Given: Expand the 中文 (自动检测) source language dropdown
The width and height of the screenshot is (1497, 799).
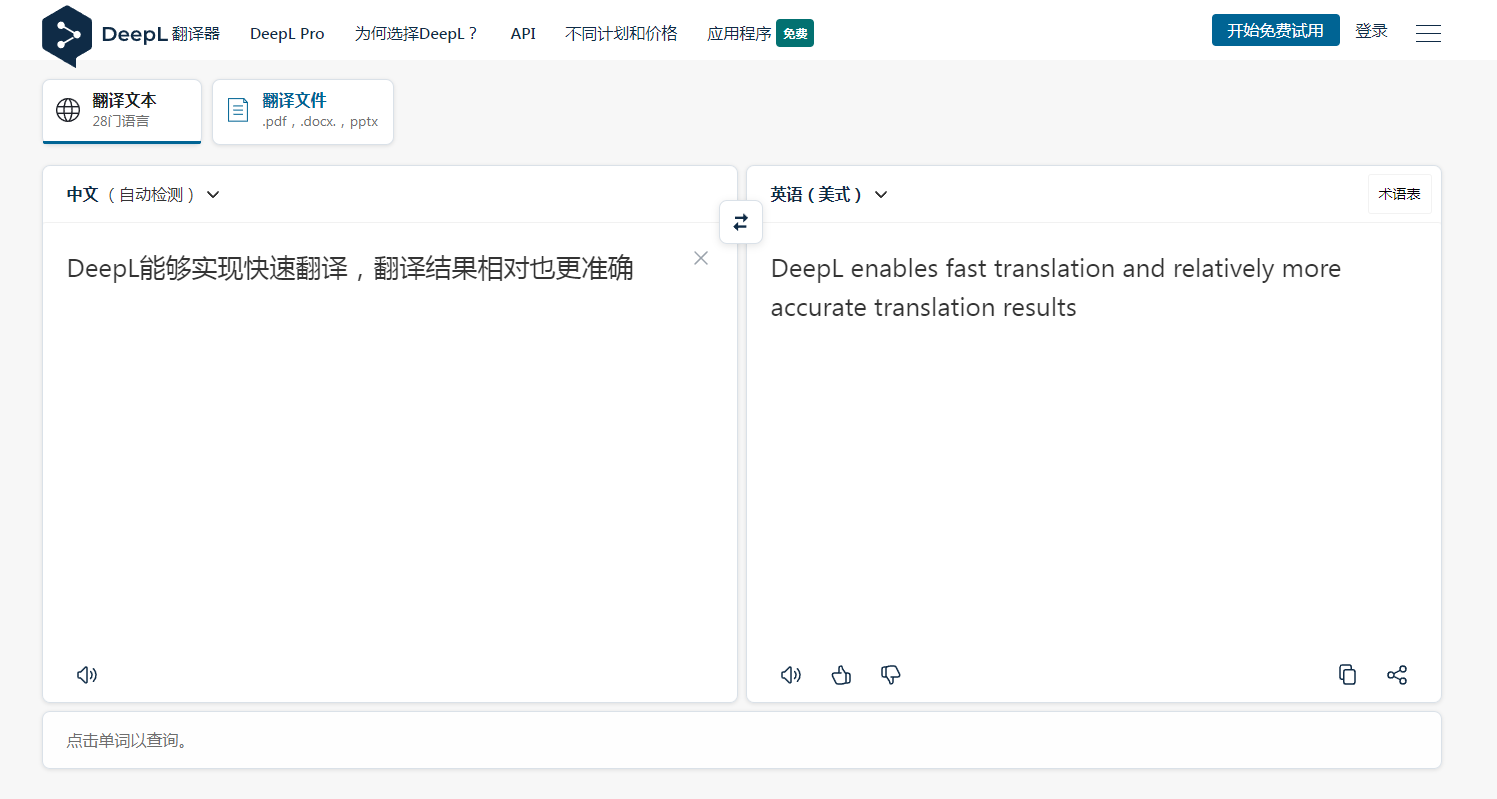Looking at the screenshot, I should 144,194.
